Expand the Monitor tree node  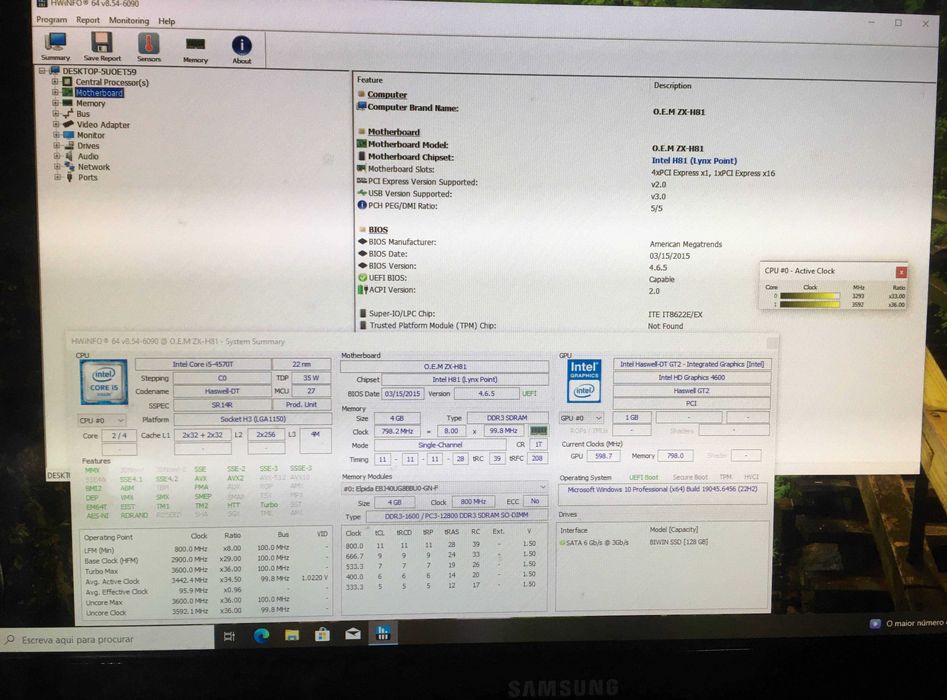[57, 135]
